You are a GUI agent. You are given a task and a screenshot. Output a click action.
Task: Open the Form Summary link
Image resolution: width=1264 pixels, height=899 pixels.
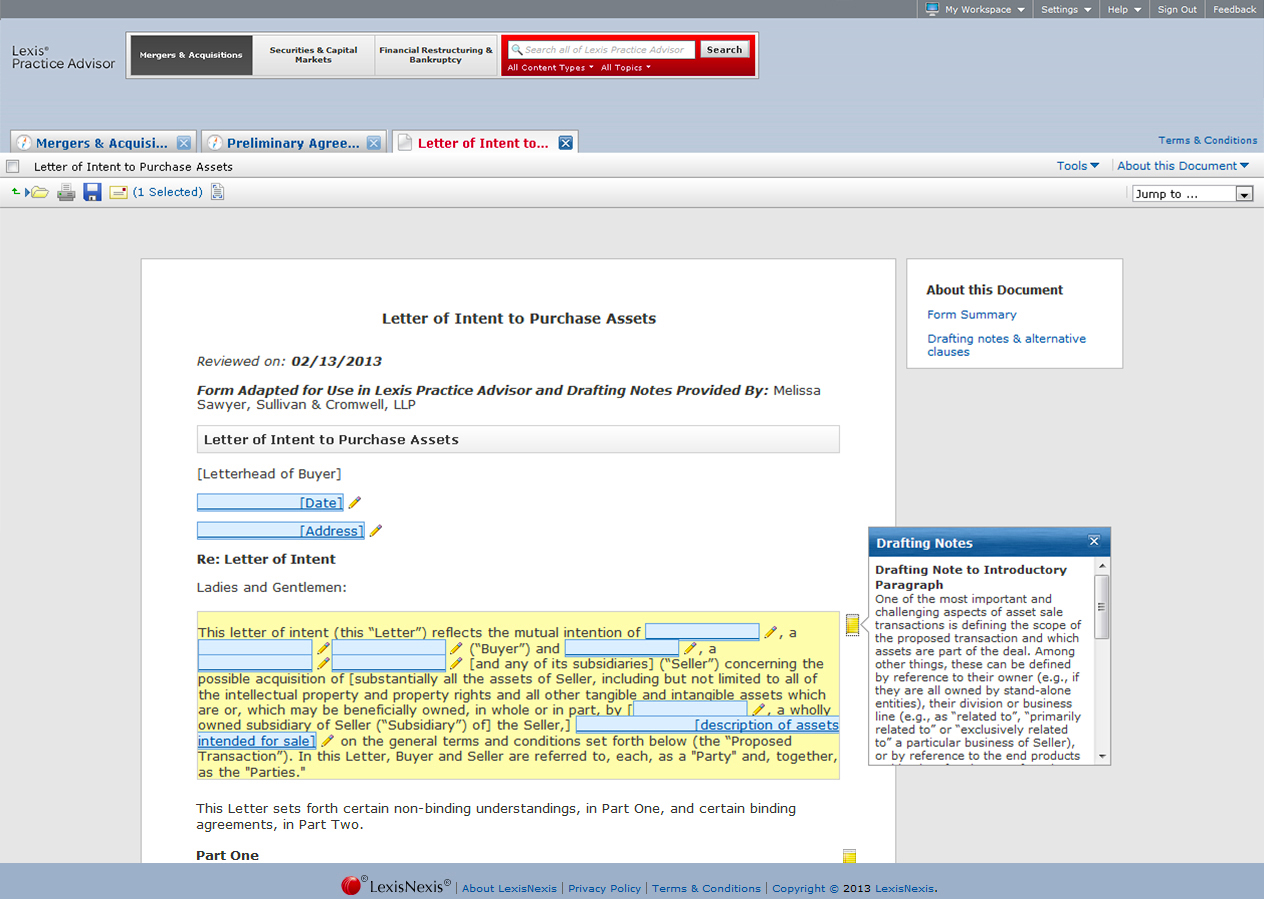click(971, 314)
